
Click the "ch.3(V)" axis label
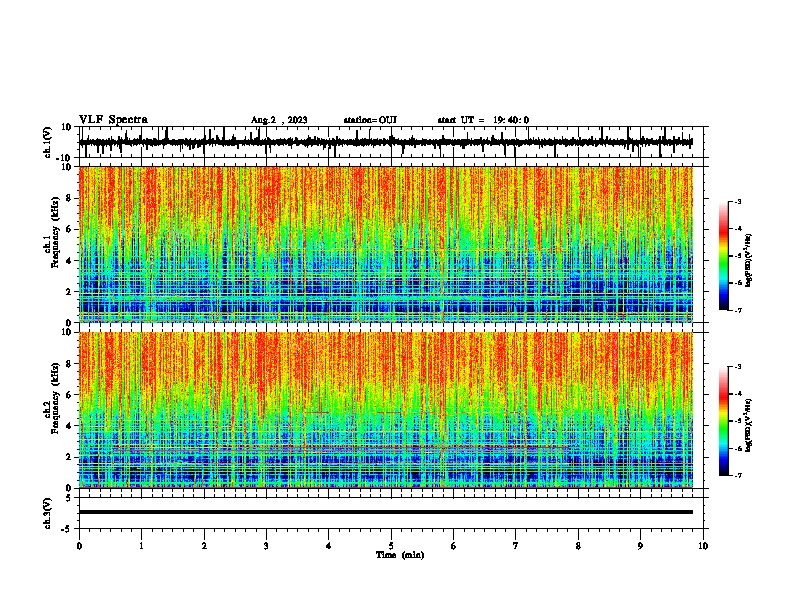click(48, 513)
